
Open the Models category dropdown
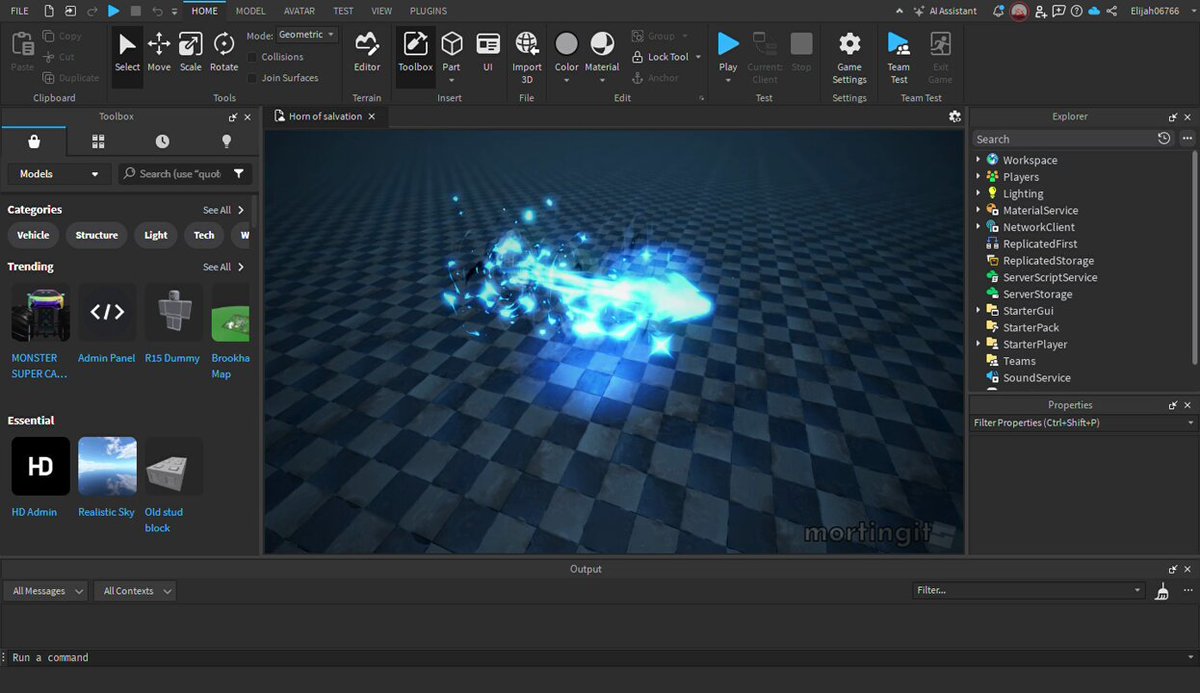click(x=60, y=174)
